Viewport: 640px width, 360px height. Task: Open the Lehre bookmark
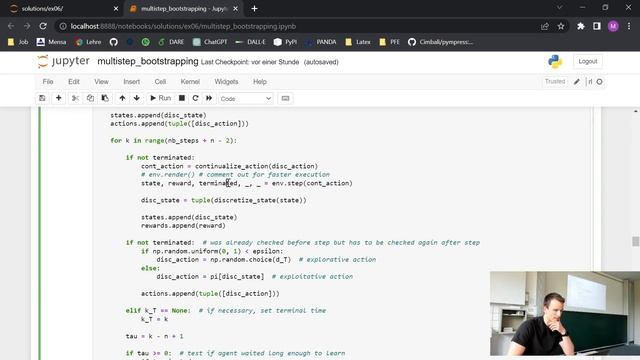click(88, 42)
